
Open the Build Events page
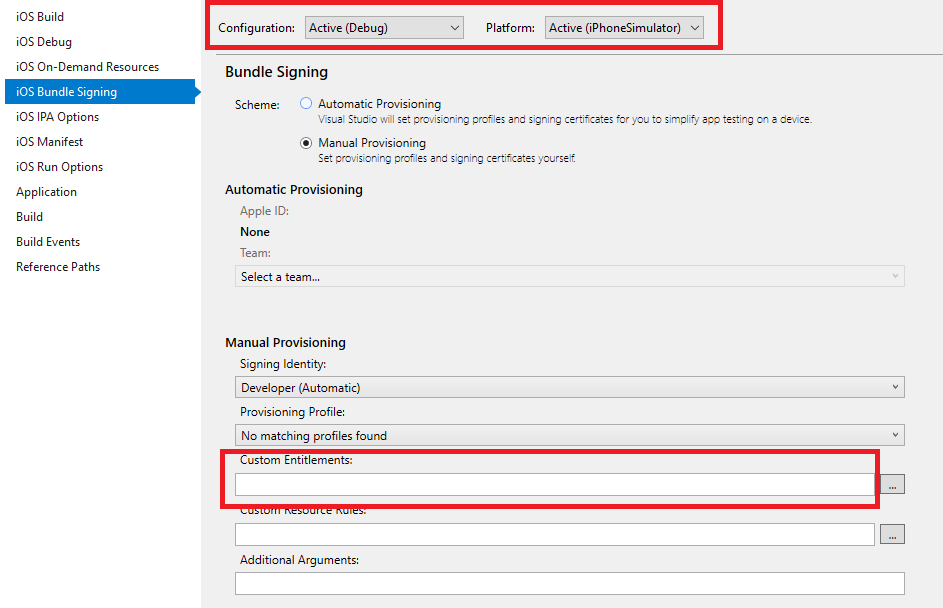48,242
